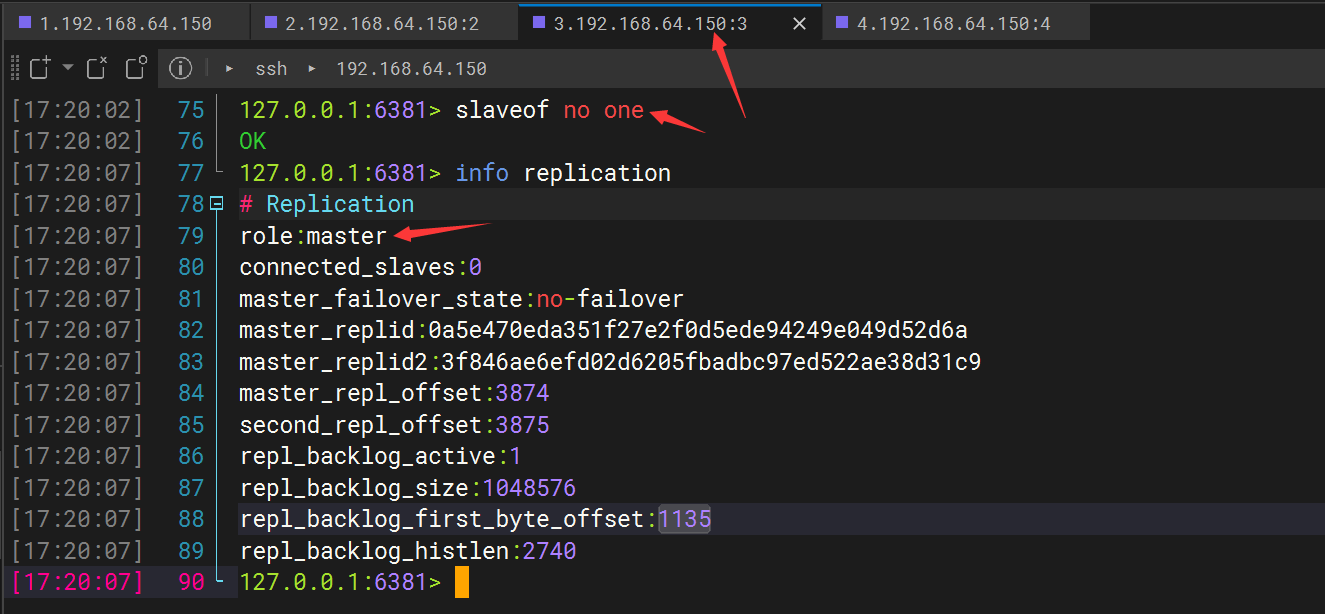Click master_repl_offset:3874 line
1325x614 pixels.
(394, 393)
